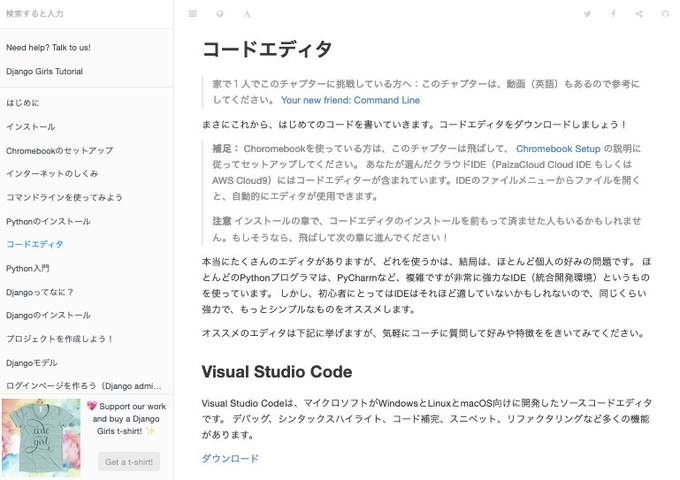Viewport: 680px width, 480px height.
Task: Open インターネットのしくみ chapter
Action: (52, 173)
